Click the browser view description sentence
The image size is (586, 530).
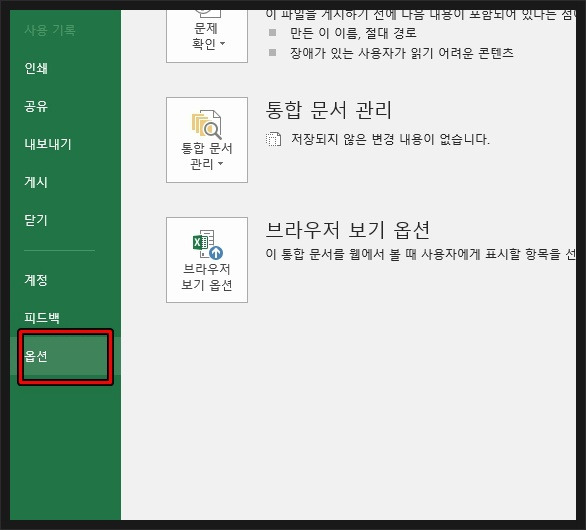click(x=420, y=254)
